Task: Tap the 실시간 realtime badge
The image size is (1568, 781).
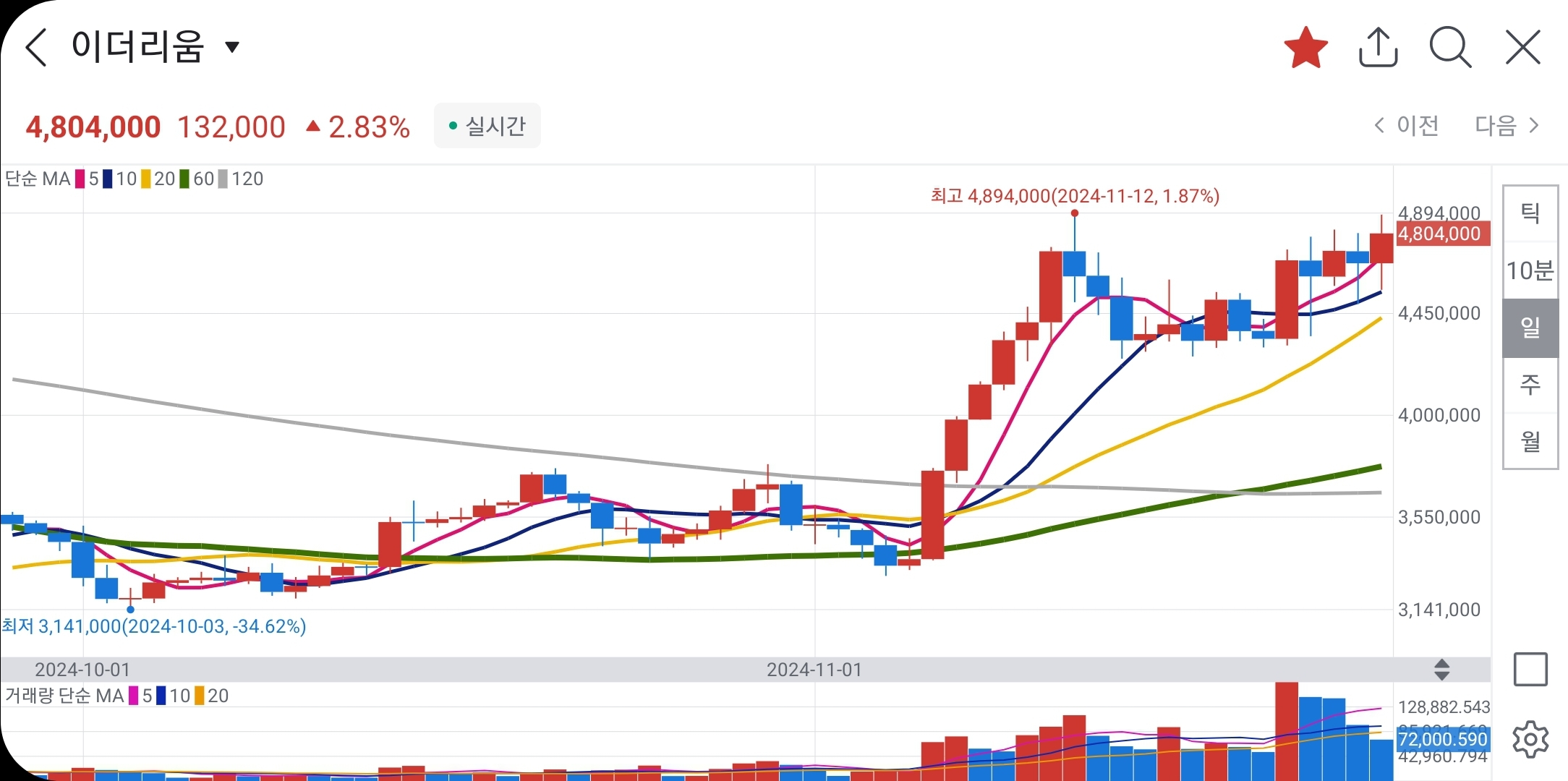Action: point(487,126)
